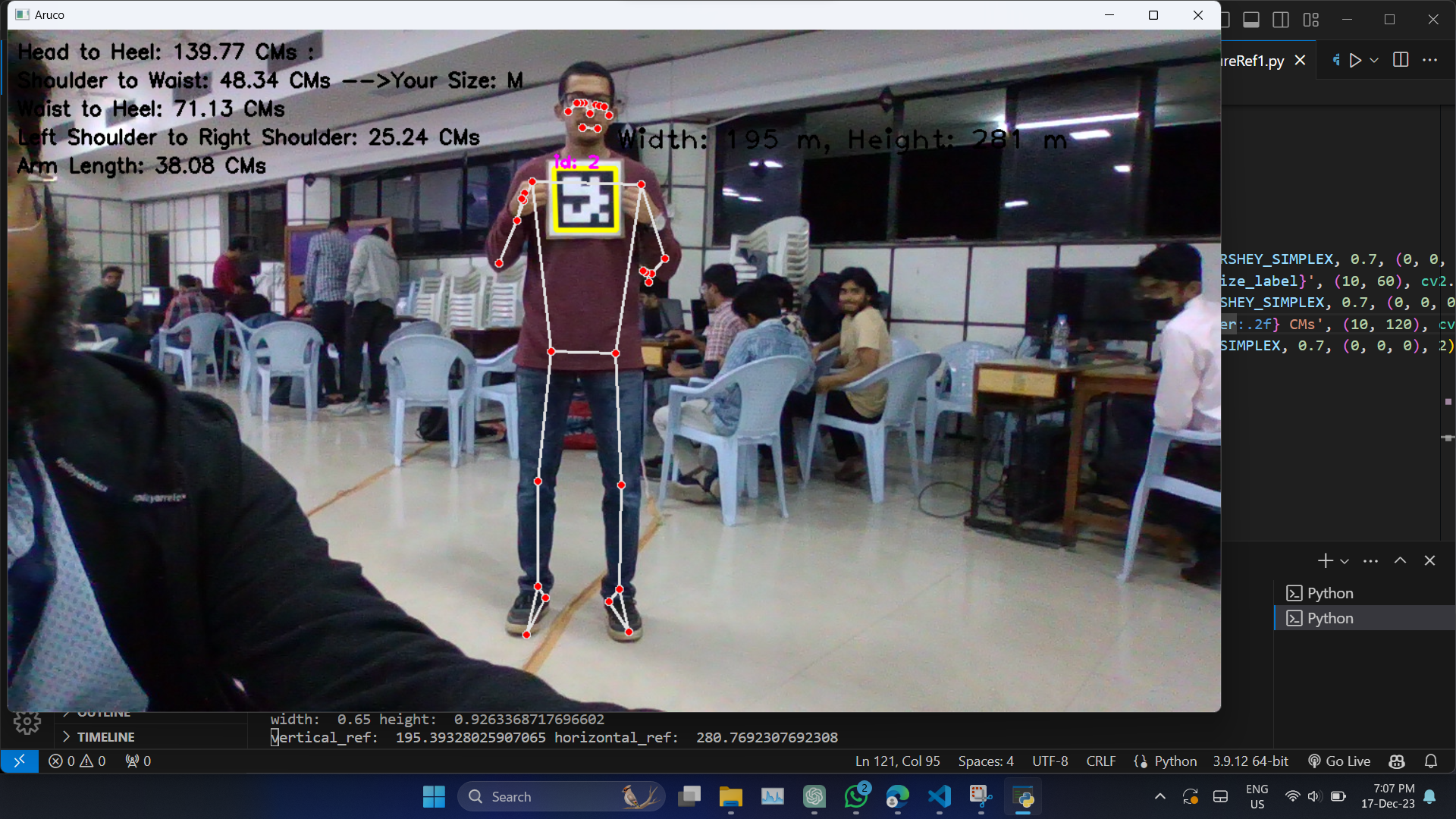Viewport: 1456px width, 819px height.
Task: Open editor More Actions ellipsis menu
Action: (1429, 60)
